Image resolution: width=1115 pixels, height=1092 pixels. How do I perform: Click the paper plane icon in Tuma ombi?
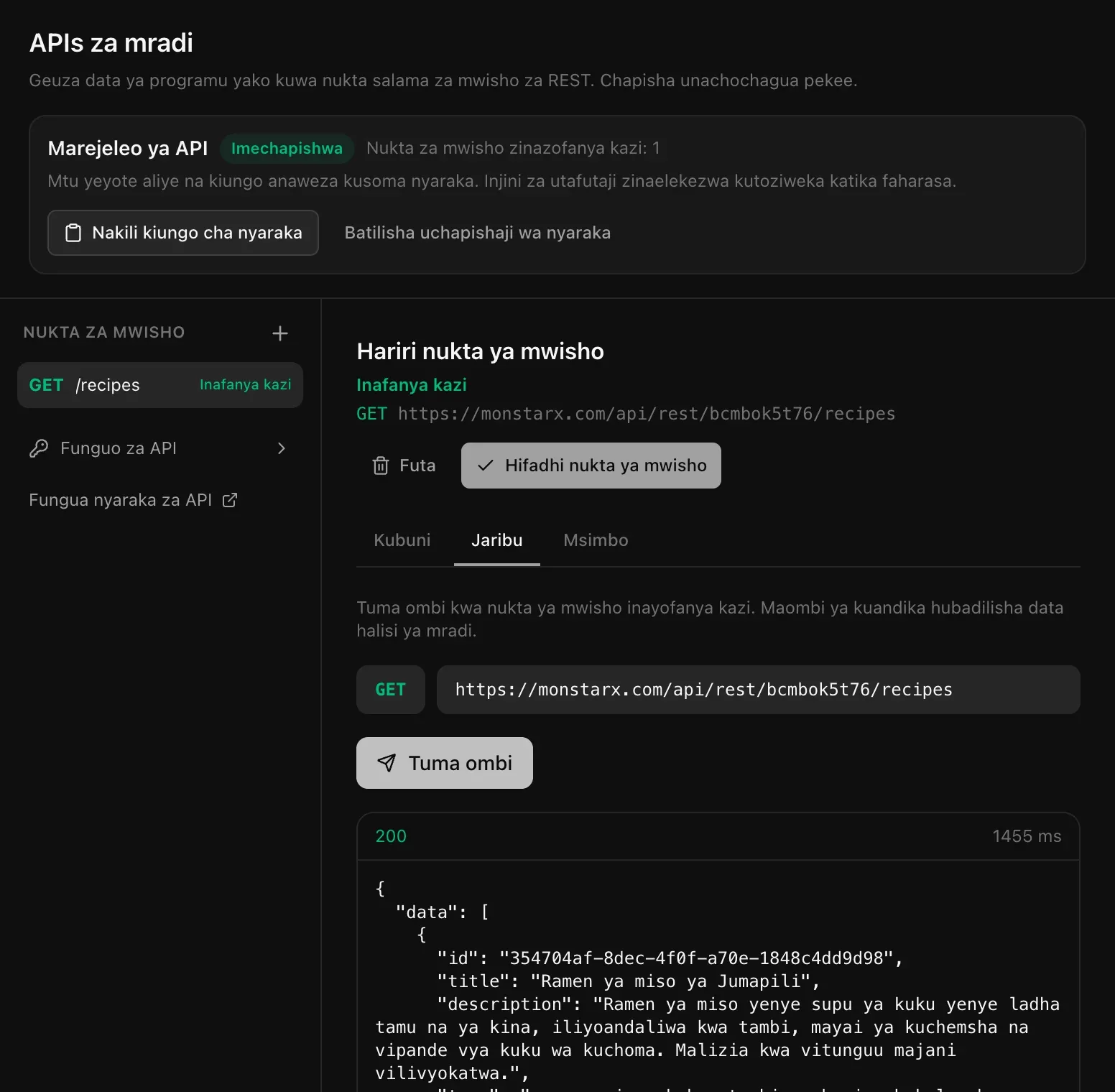(x=387, y=763)
